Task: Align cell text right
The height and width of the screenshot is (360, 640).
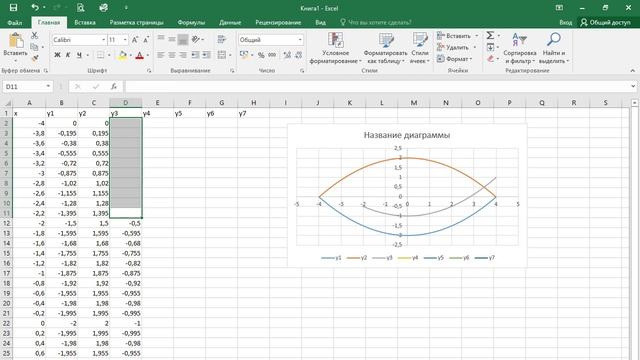Action: point(183,55)
